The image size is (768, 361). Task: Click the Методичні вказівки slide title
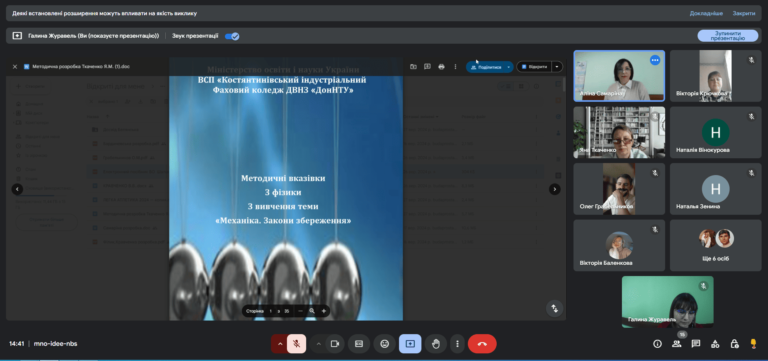(x=283, y=178)
